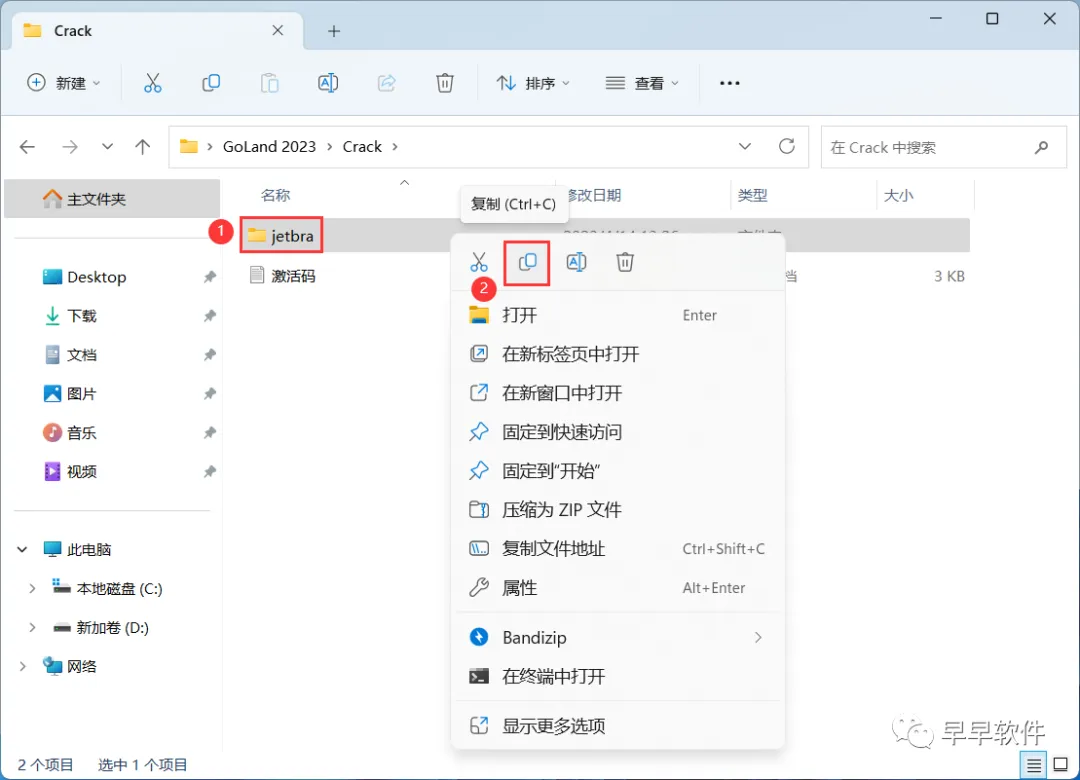This screenshot has width=1080, height=780.
Task: Expand the Bandizip submenu
Action: [758, 637]
